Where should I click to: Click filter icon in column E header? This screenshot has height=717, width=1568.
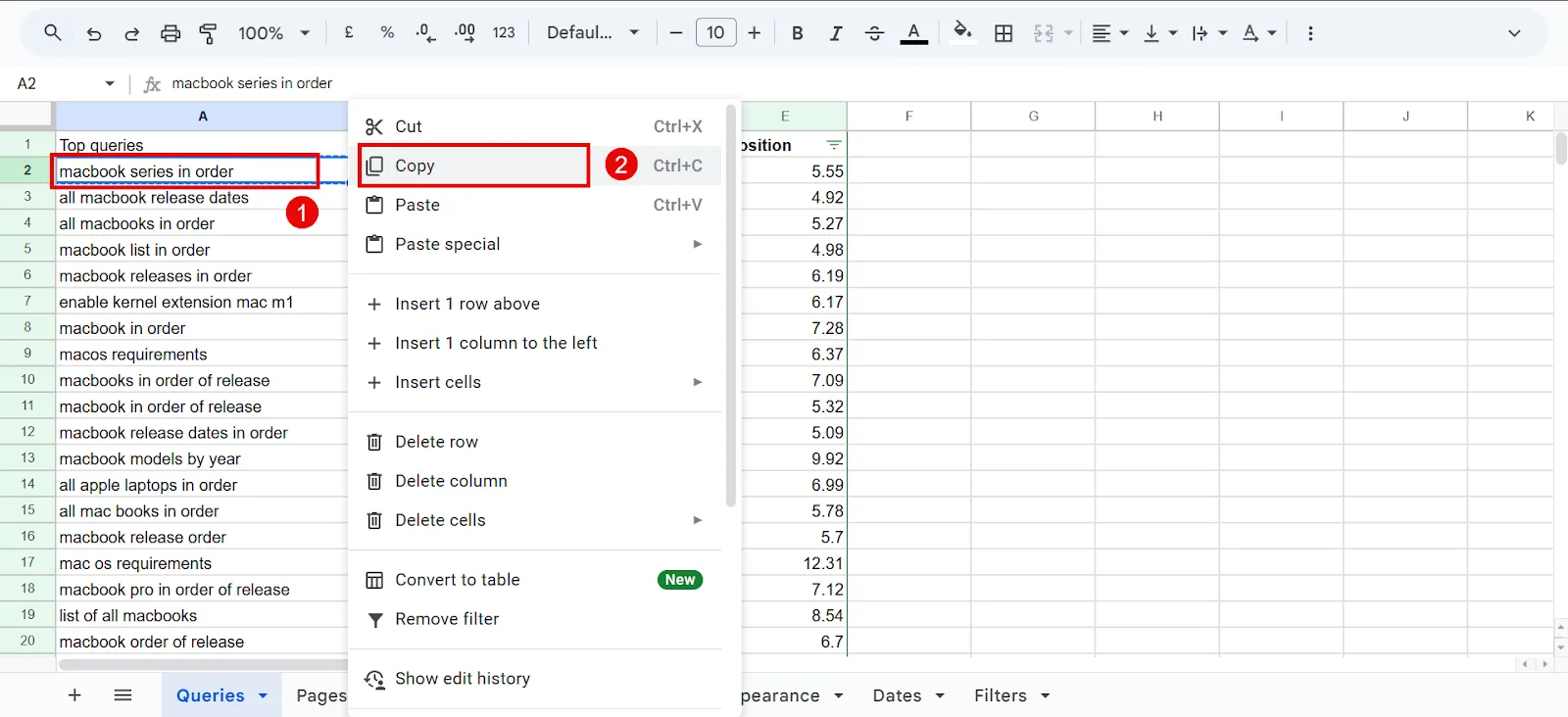pyautogui.click(x=834, y=145)
